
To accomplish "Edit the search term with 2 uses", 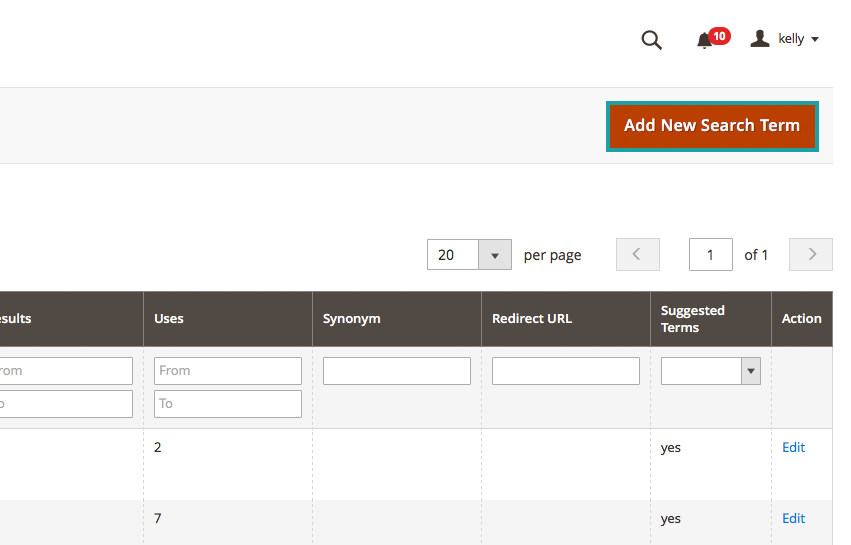I will (793, 448).
